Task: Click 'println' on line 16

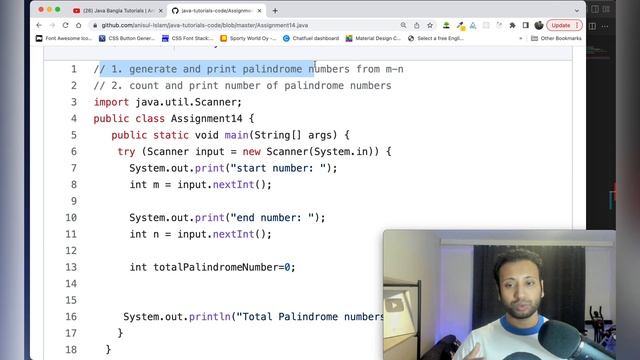Action: [209, 317]
